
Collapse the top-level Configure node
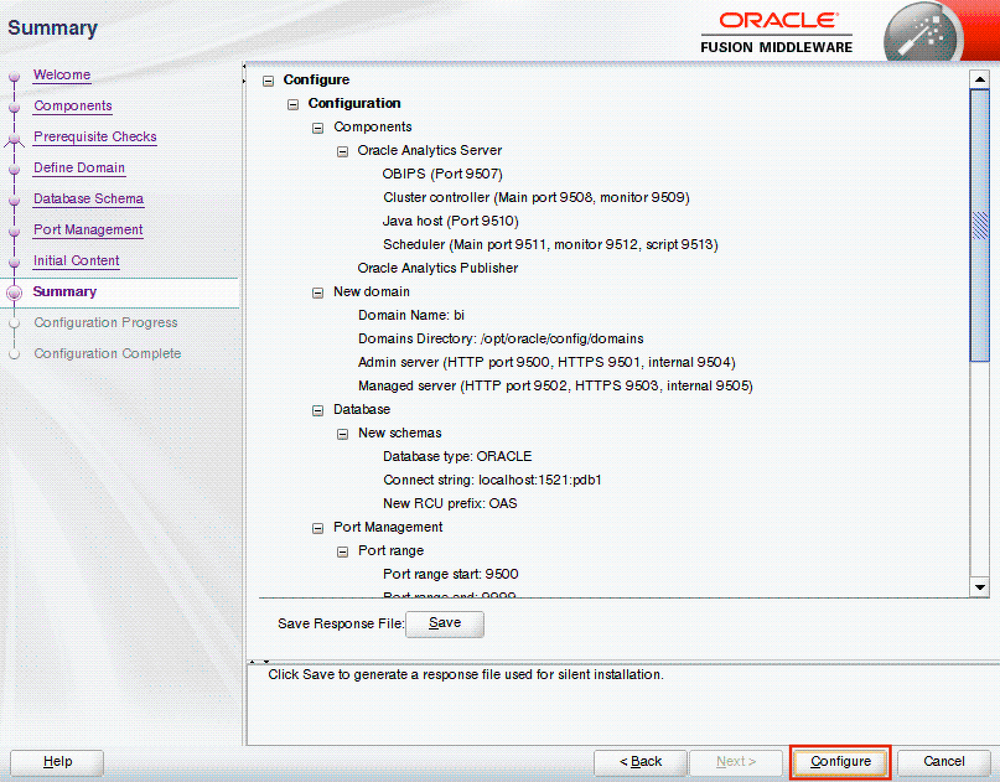point(268,81)
